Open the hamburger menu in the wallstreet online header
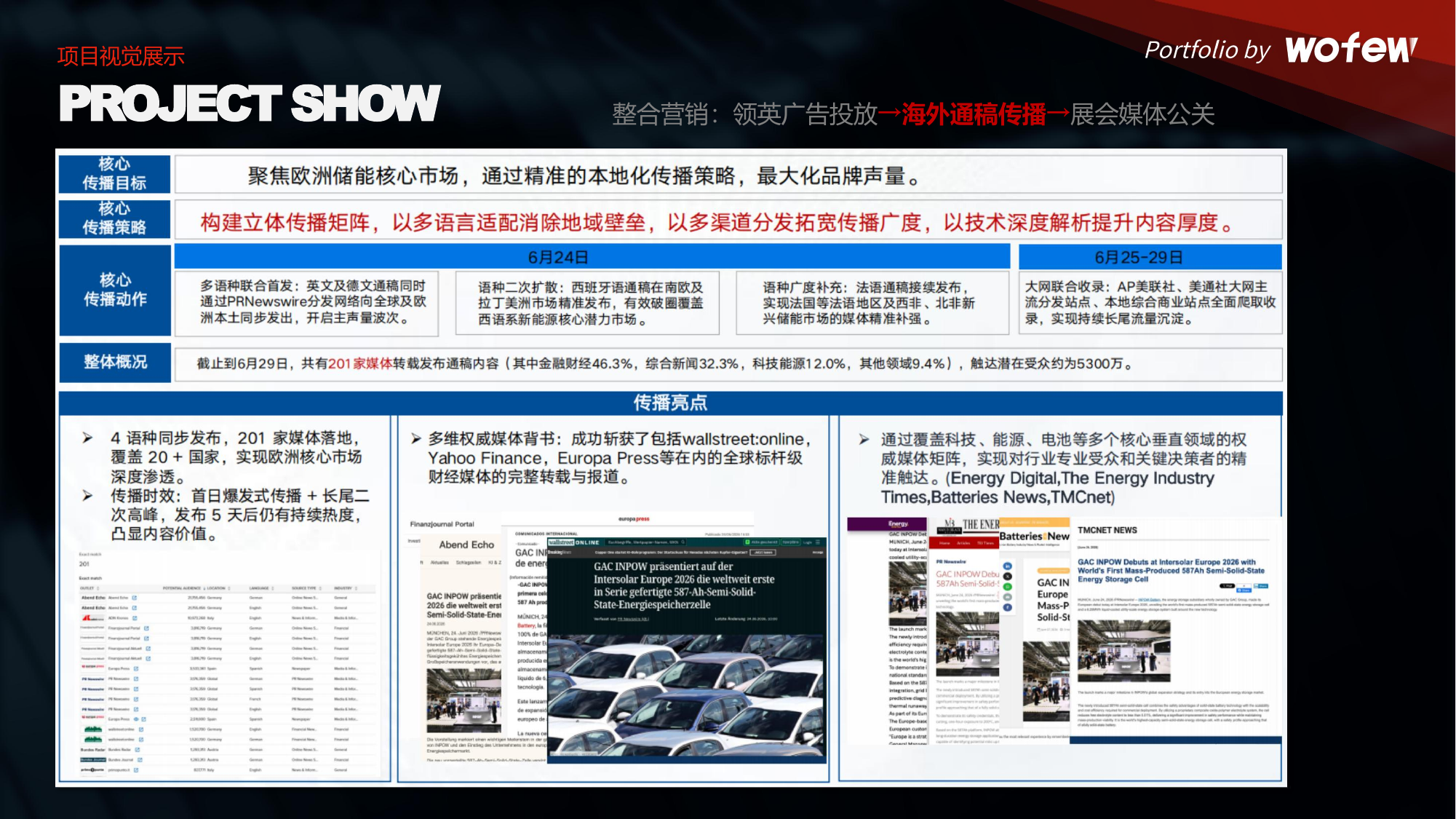Viewport: 1456px width, 819px height. tap(818, 542)
